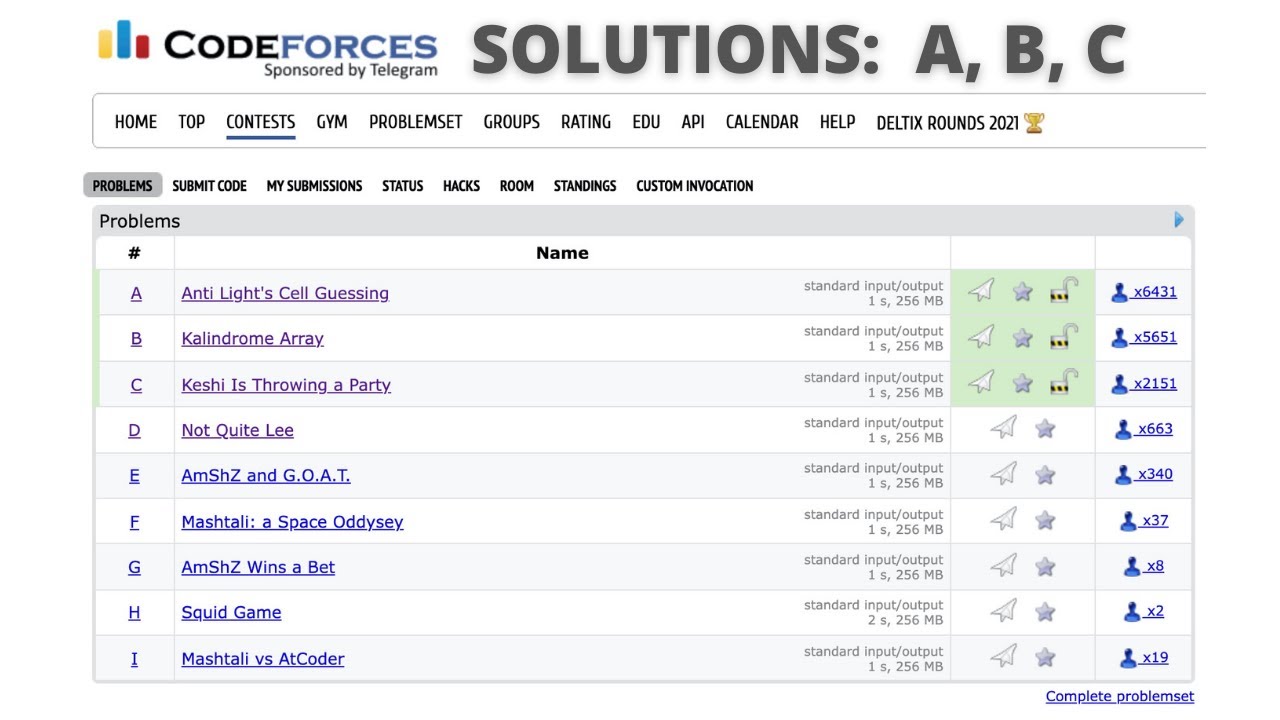Open the TOP menu item
The image size is (1280, 720).
191,122
